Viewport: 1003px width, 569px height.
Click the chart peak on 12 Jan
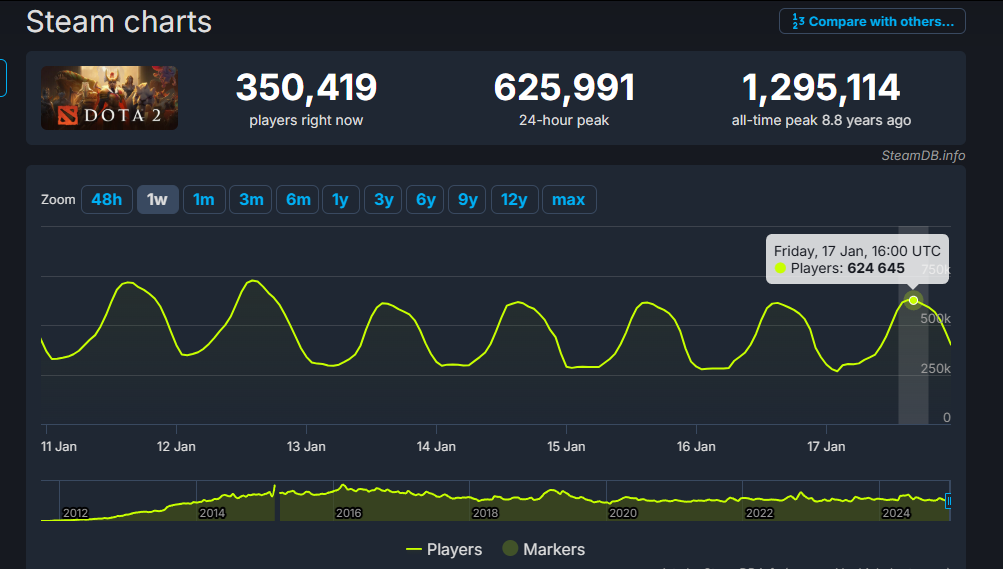[252, 281]
